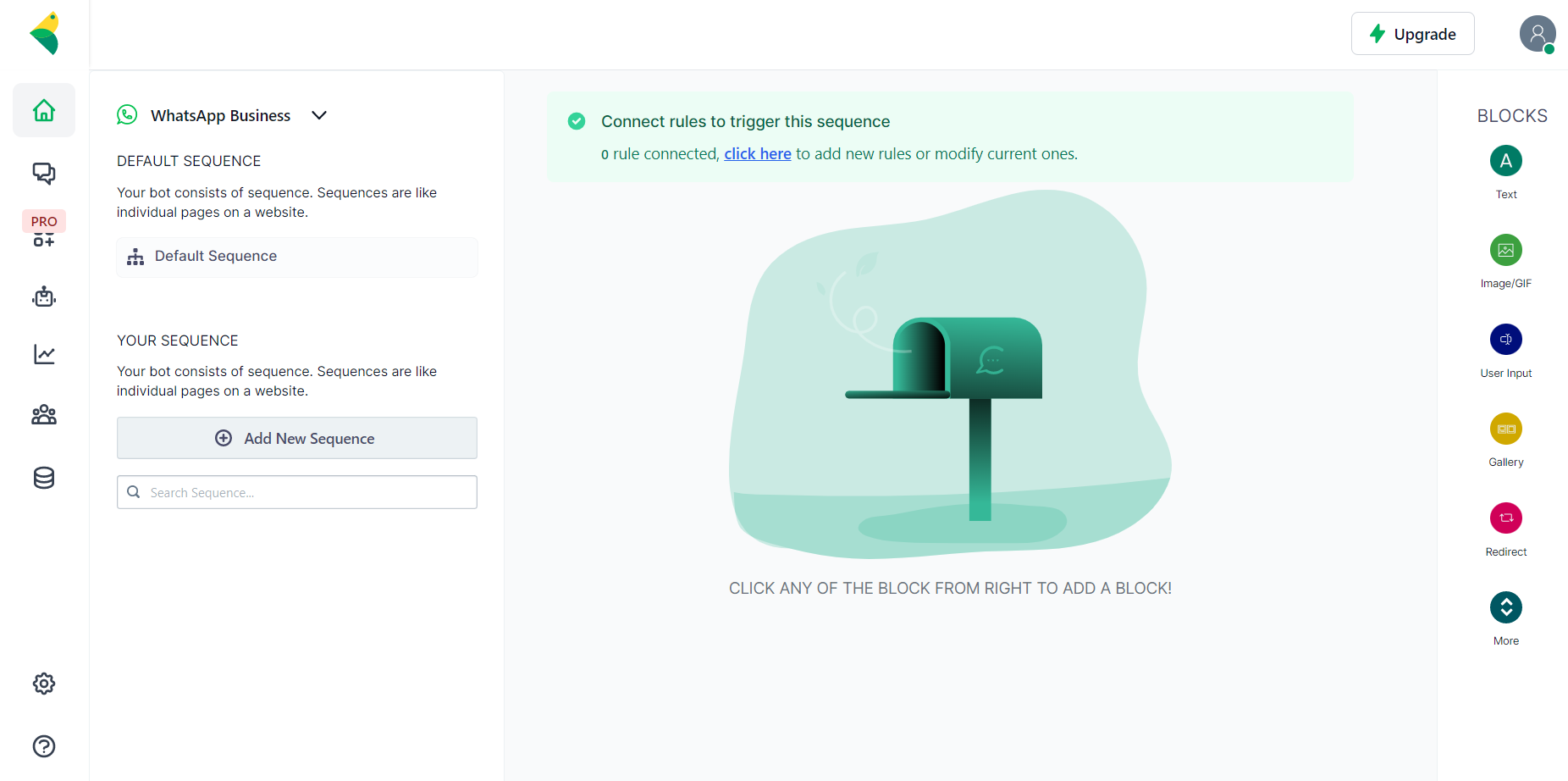Add a Redirect block

1505,518
